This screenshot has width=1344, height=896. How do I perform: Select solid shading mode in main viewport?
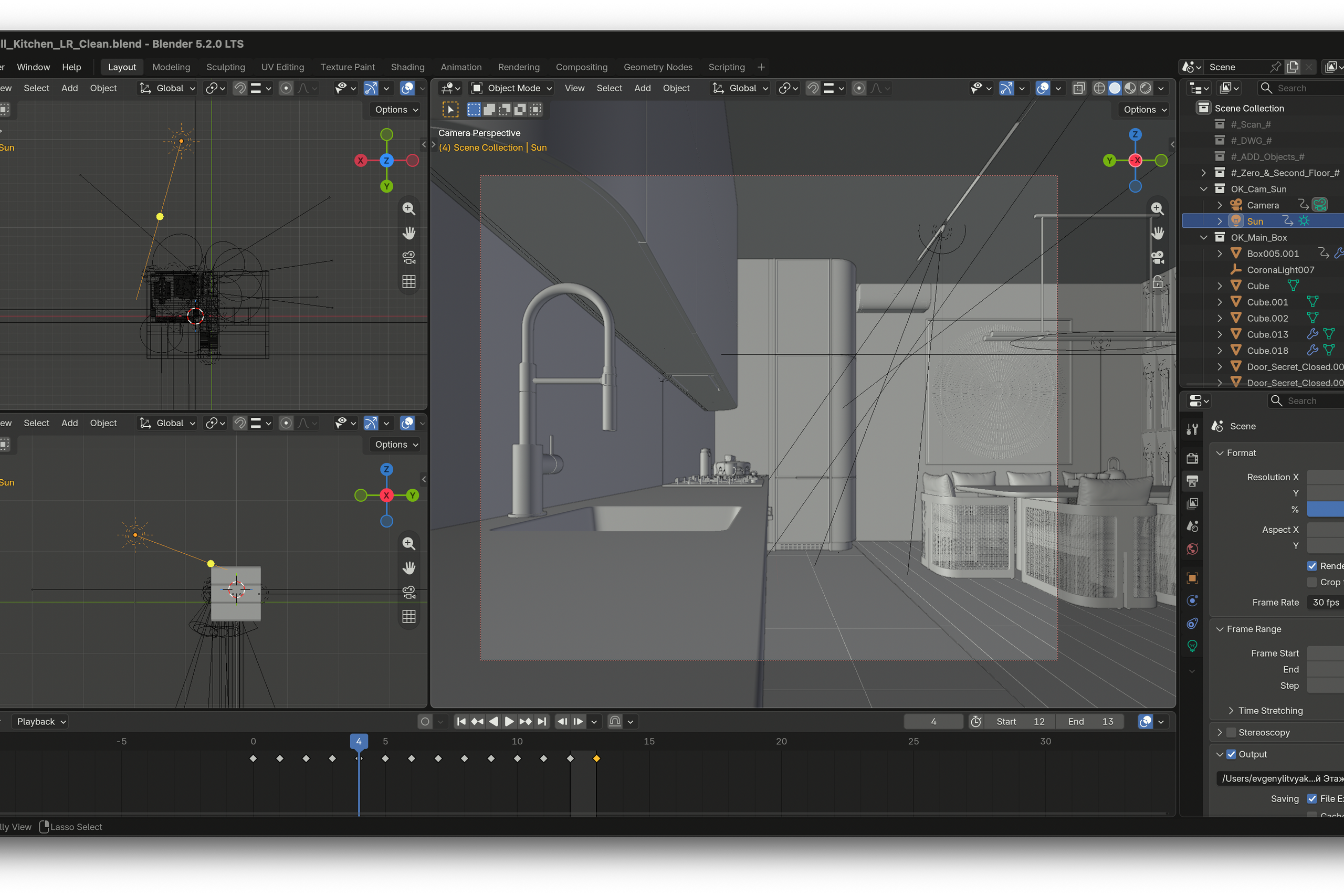point(1114,88)
